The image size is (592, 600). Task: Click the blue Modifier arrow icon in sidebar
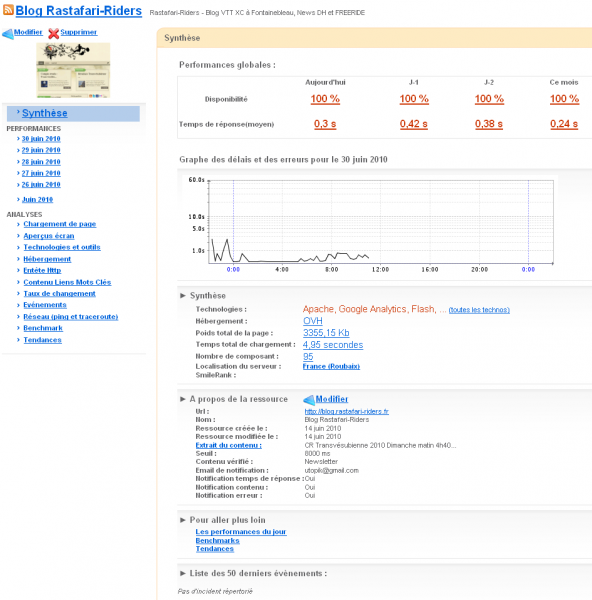[x=7, y=34]
